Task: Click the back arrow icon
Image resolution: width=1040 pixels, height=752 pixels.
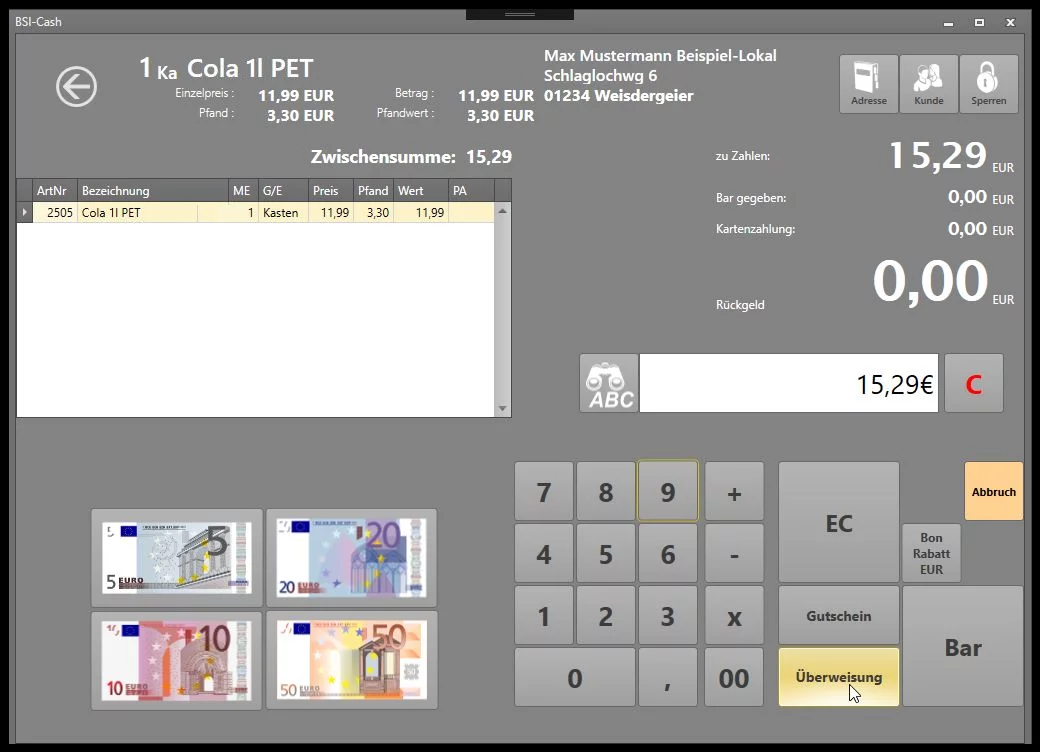Action: pyautogui.click(x=76, y=86)
